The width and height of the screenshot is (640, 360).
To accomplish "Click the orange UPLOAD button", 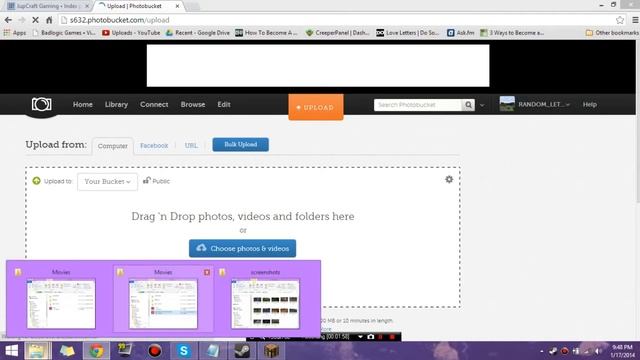I will tap(316, 107).
